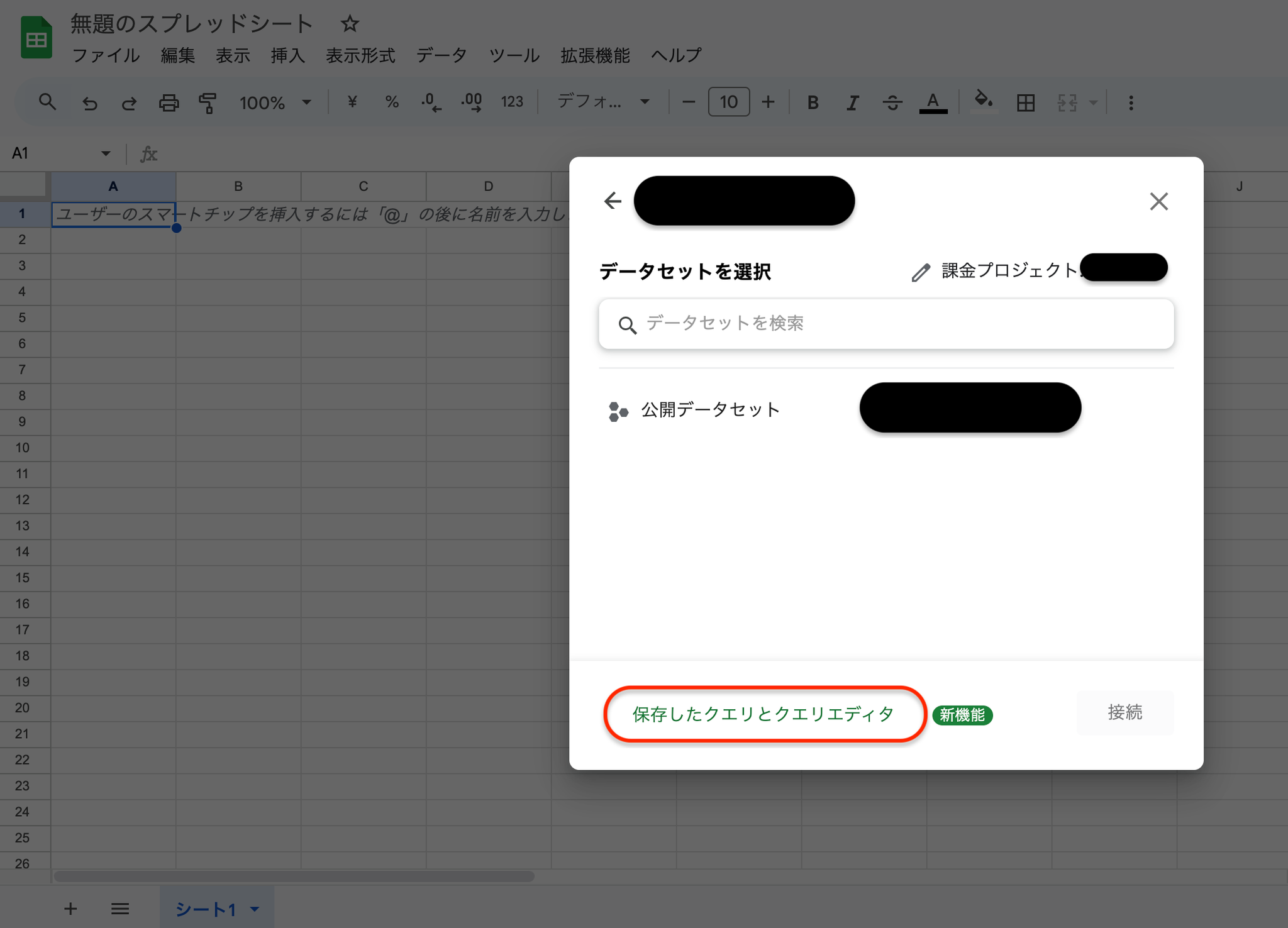Expand the merge cells dropdown arrow
Viewport: 1288px width, 928px height.
(x=1094, y=102)
